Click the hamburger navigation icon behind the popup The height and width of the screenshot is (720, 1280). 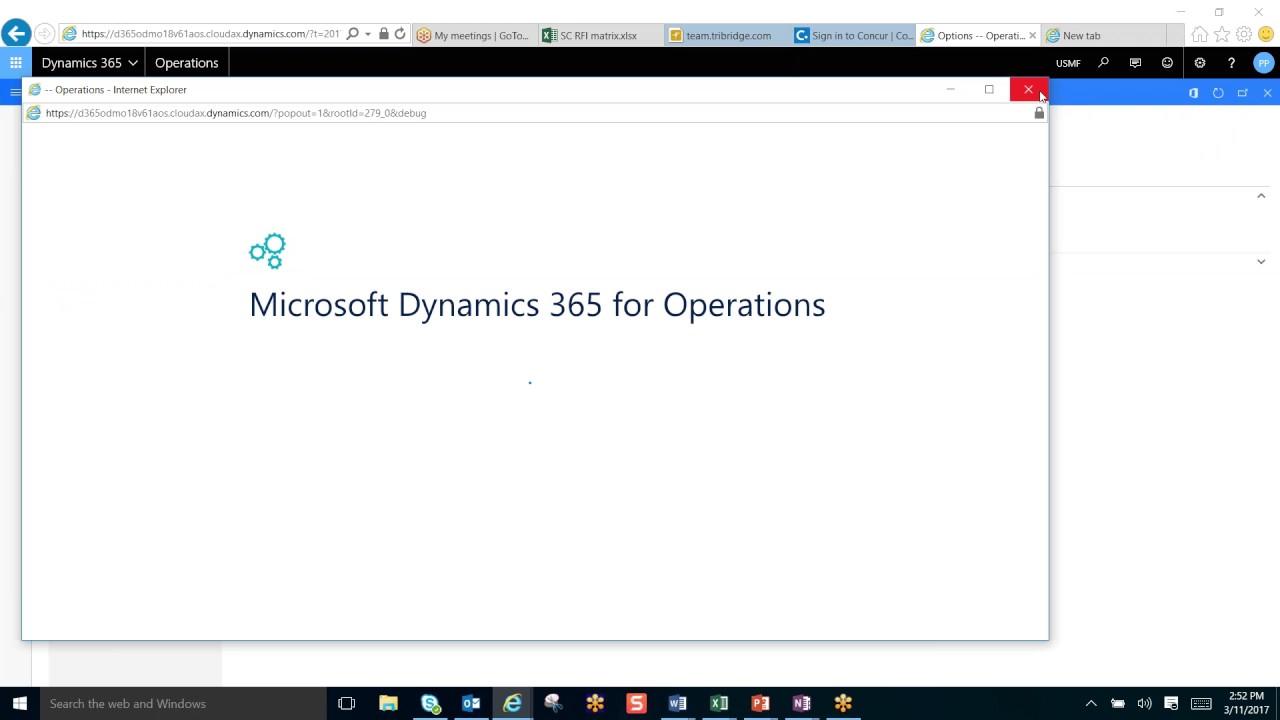14,93
